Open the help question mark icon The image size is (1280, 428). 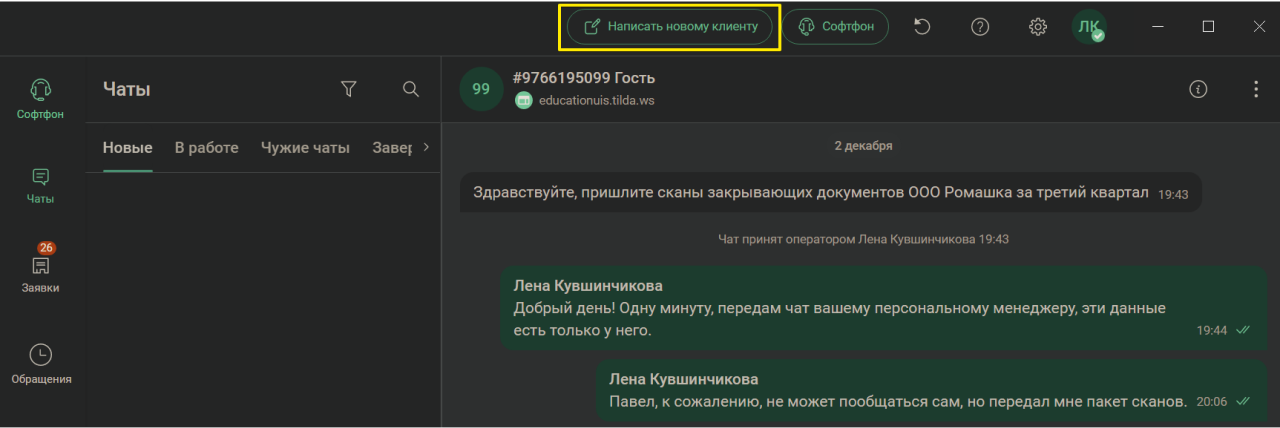coord(980,27)
